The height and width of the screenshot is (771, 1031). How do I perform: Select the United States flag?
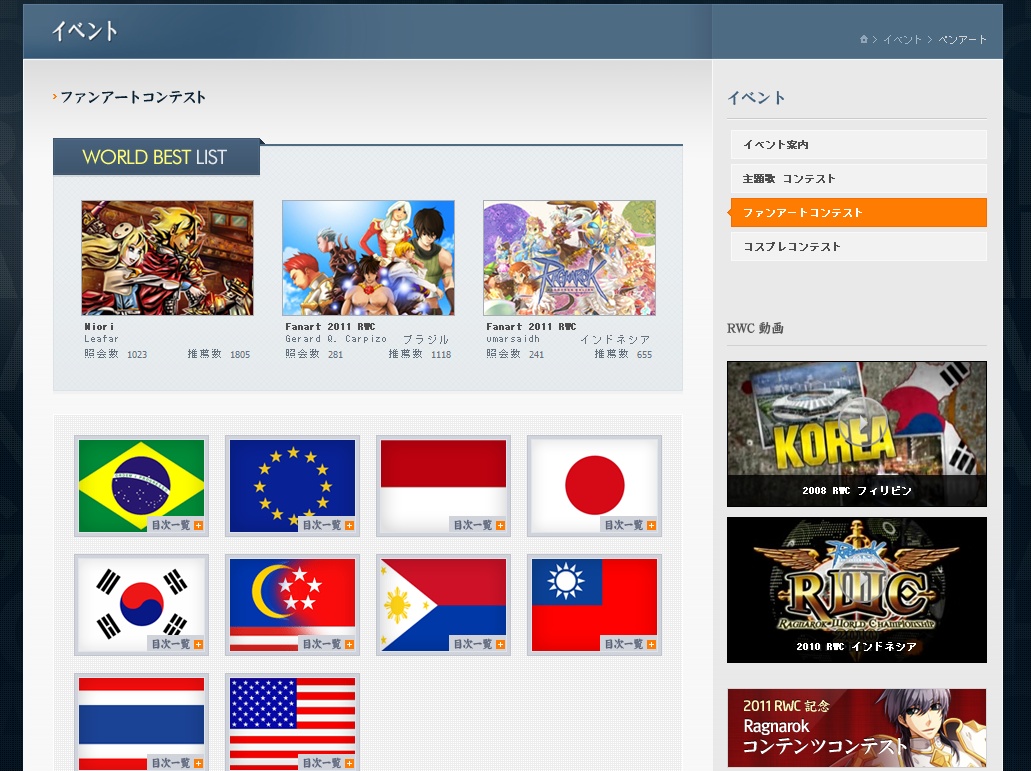[292, 722]
